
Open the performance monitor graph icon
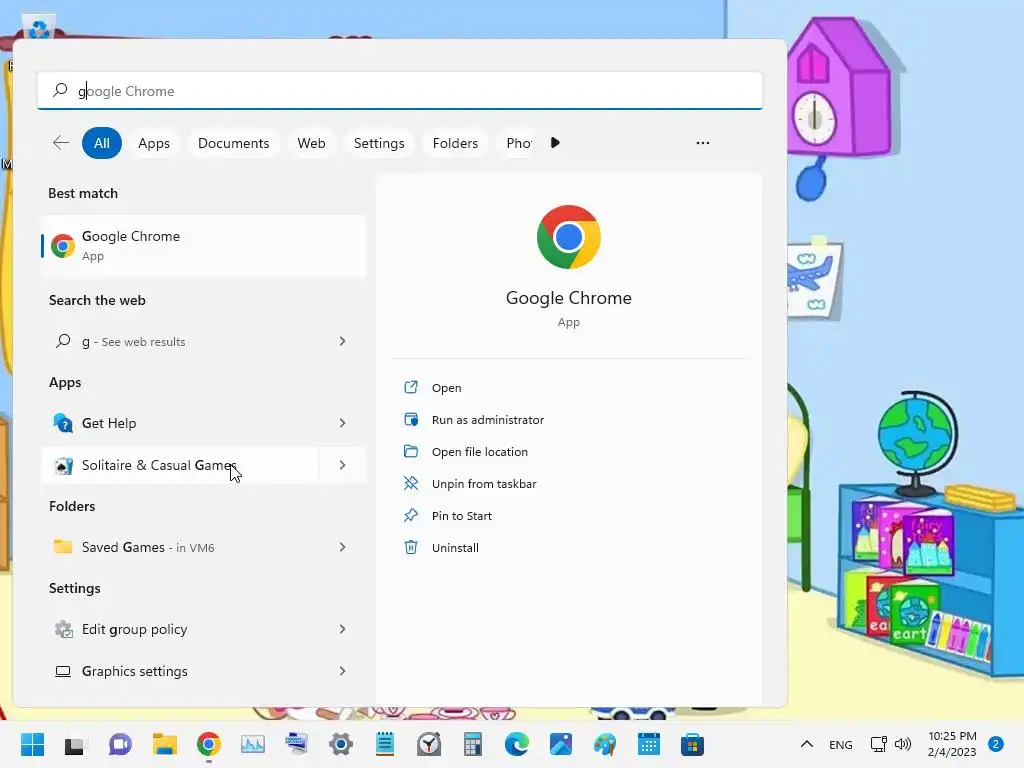[x=253, y=744]
